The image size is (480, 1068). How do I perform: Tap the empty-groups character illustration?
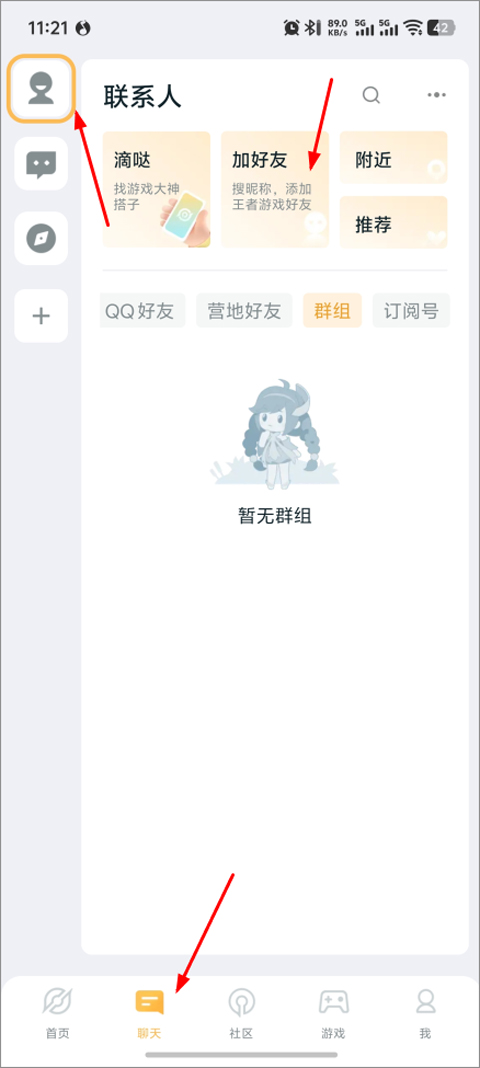tap(274, 434)
